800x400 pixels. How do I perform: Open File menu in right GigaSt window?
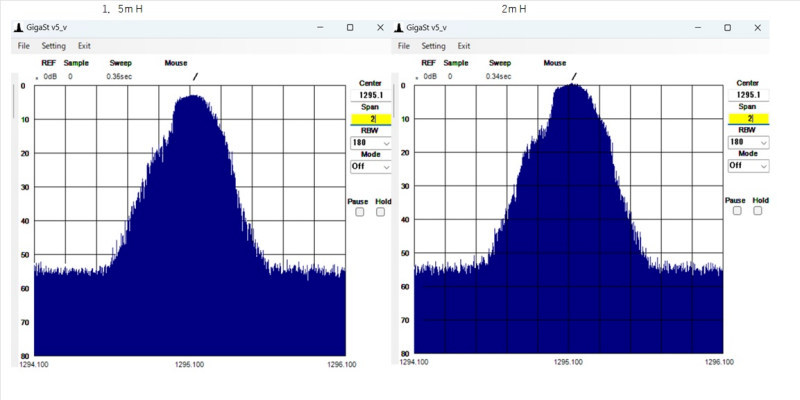point(404,46)
